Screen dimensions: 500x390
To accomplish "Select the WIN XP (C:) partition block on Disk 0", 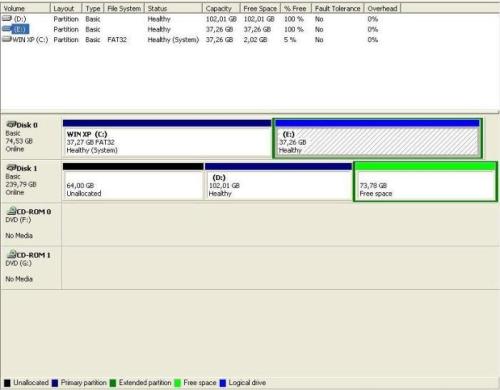I will [x=167, y=138].
